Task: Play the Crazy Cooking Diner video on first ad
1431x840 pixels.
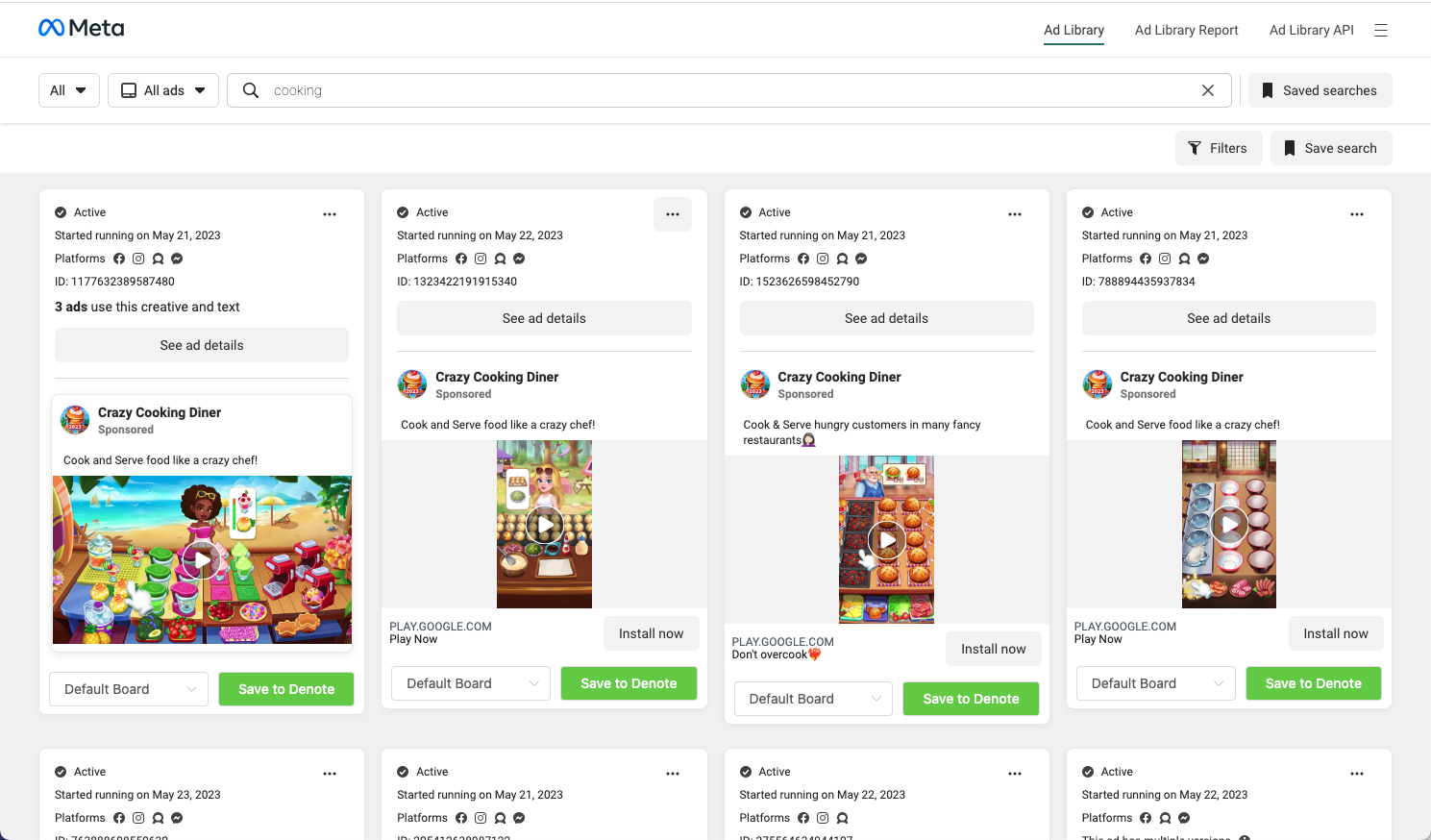Action: pyautogui.click(x=202, y=559)
